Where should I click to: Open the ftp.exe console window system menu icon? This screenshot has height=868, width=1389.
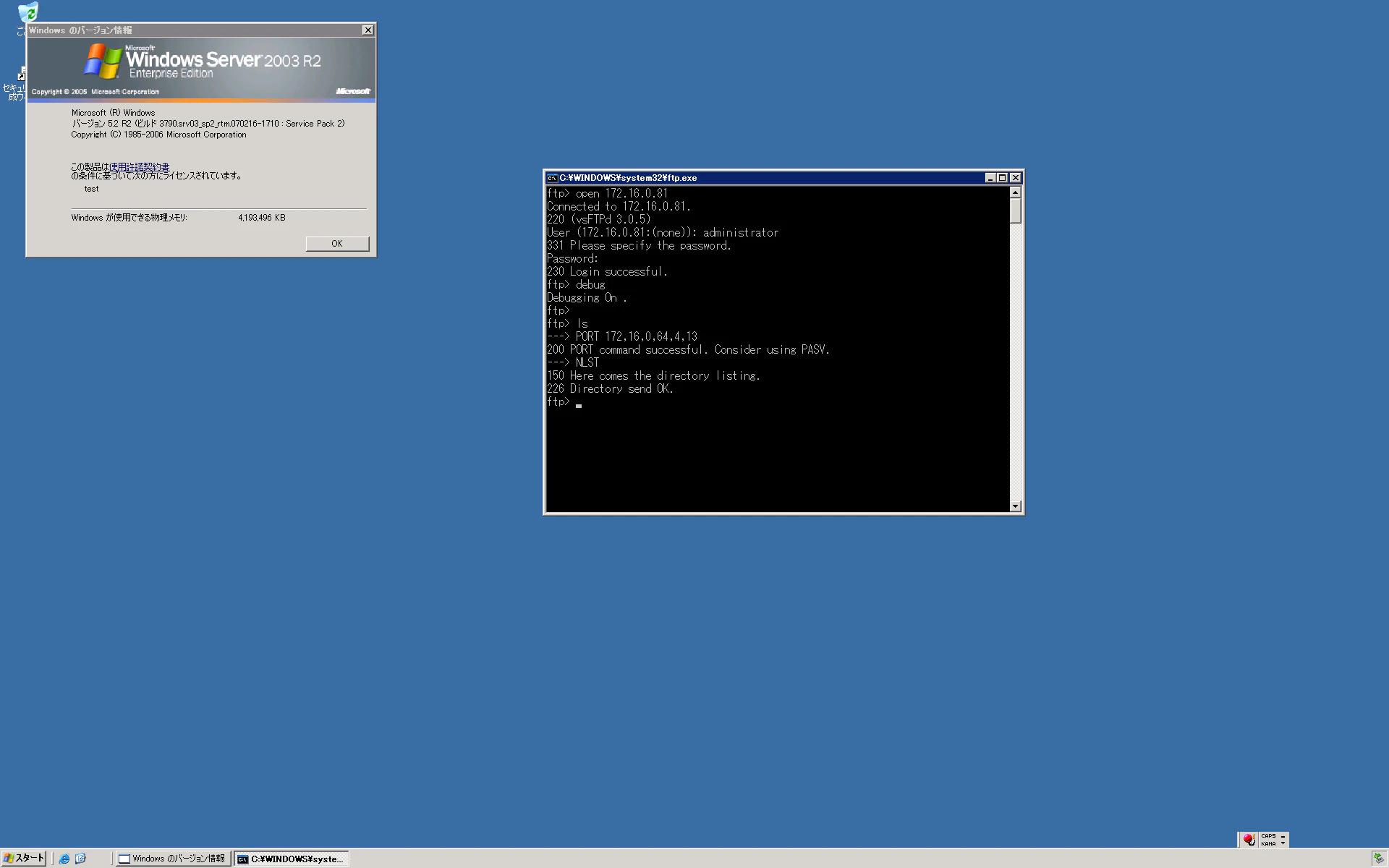coord(552,178)
